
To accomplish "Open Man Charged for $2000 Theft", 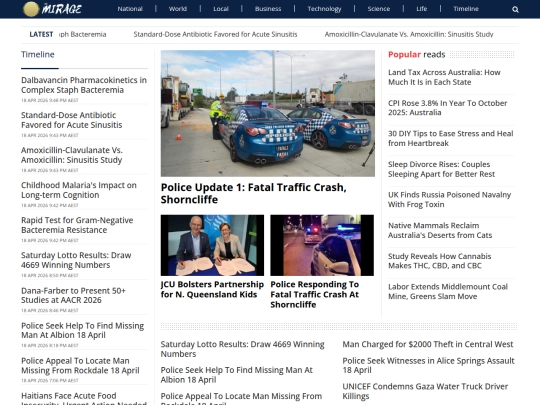I will coord(428,344).
